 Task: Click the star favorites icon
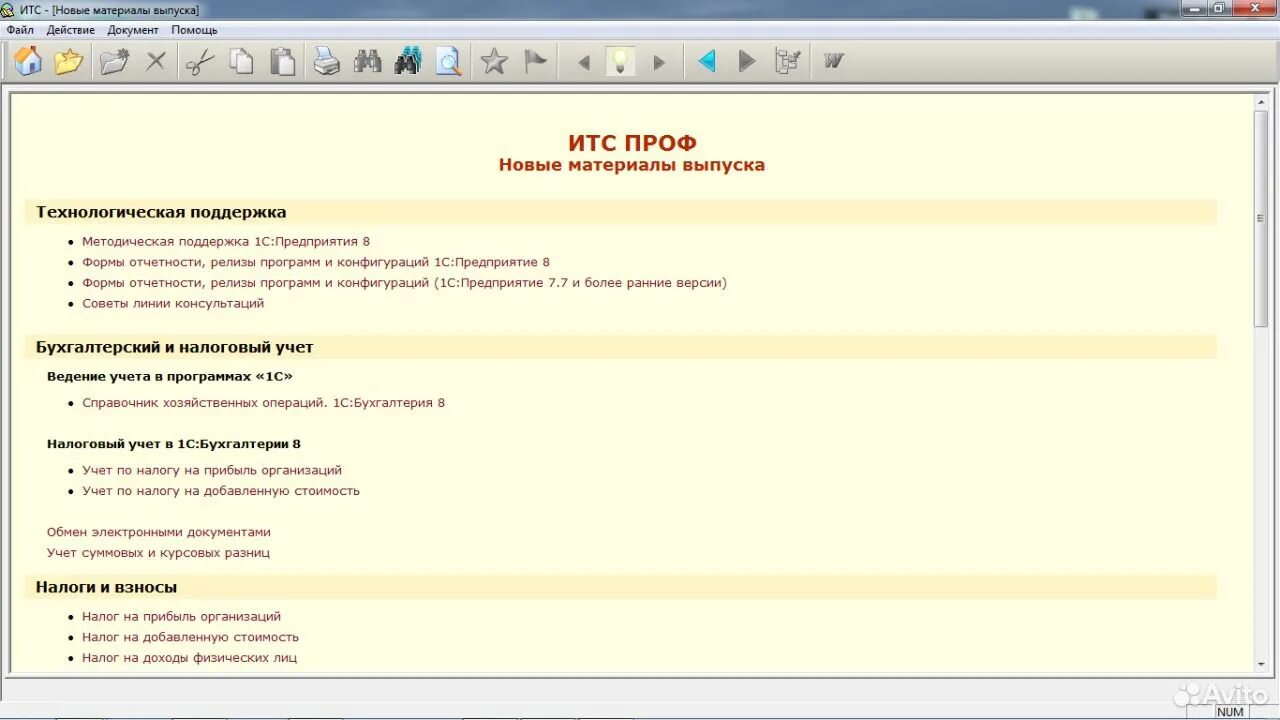point(494,62)
